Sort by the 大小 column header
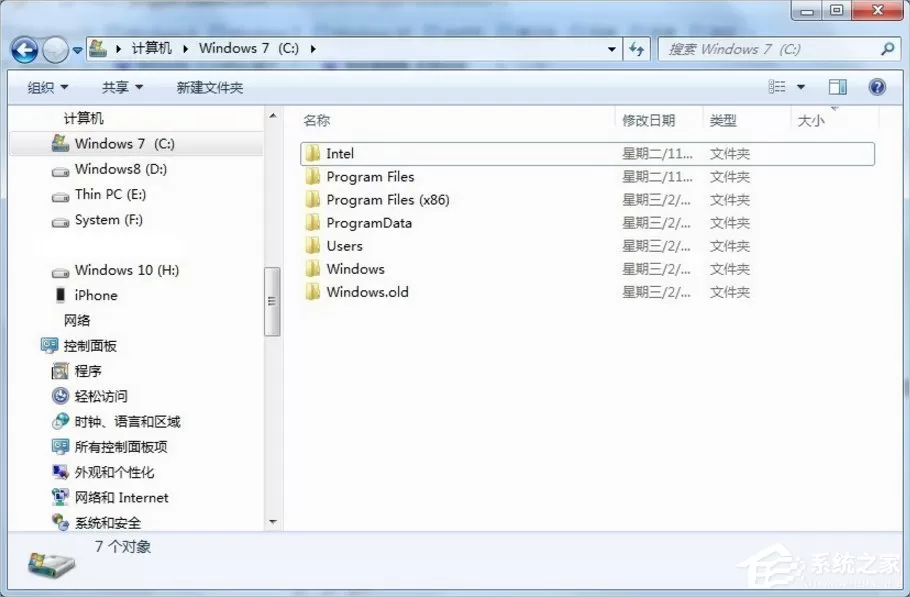 point(811,121)
